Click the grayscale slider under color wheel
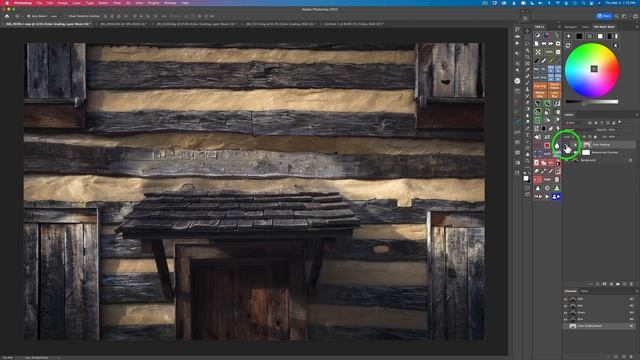 (x=592, y=102)
